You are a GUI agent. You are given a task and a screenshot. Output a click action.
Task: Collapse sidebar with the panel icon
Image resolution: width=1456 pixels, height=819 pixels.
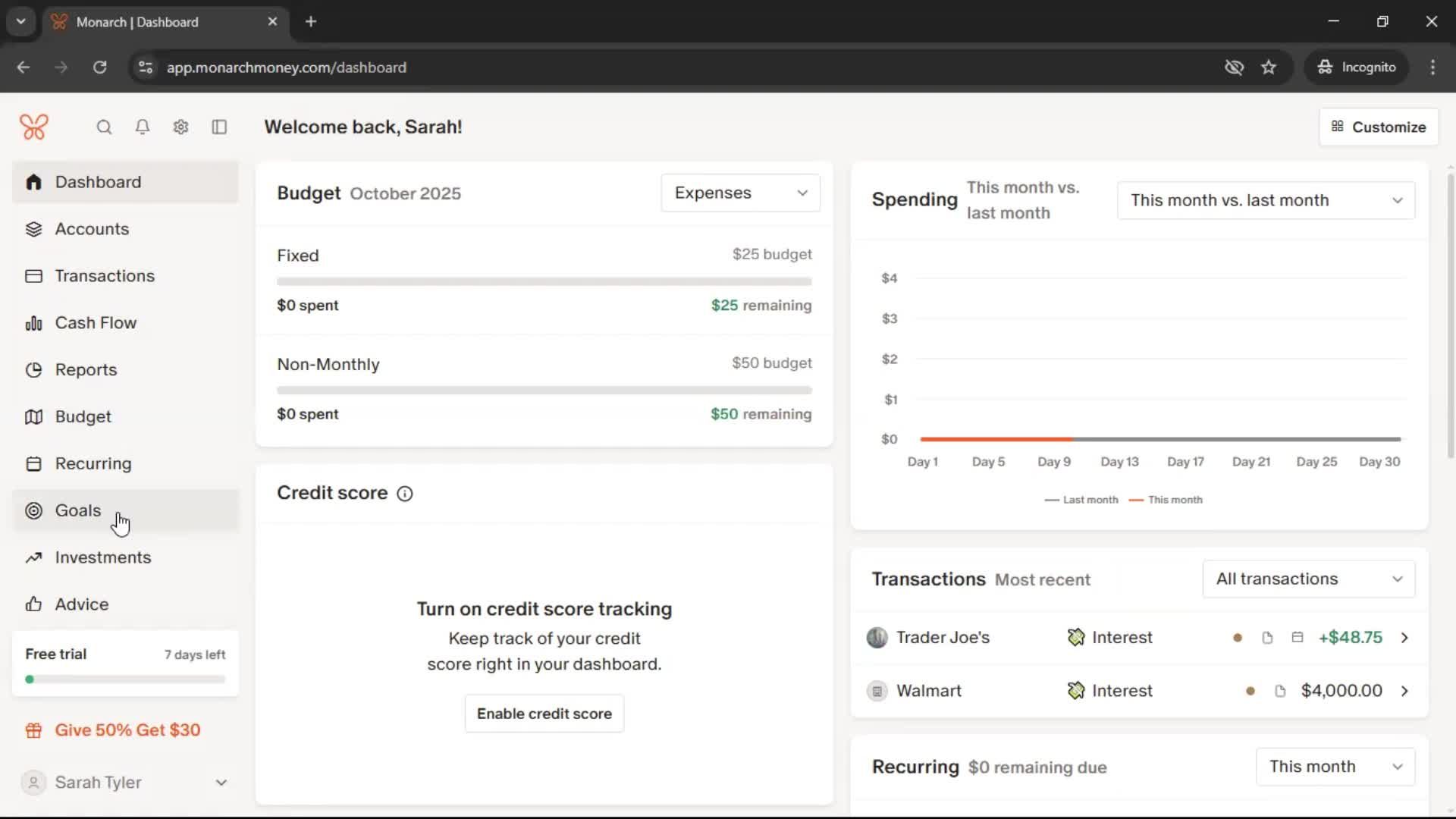pos(219,127)
